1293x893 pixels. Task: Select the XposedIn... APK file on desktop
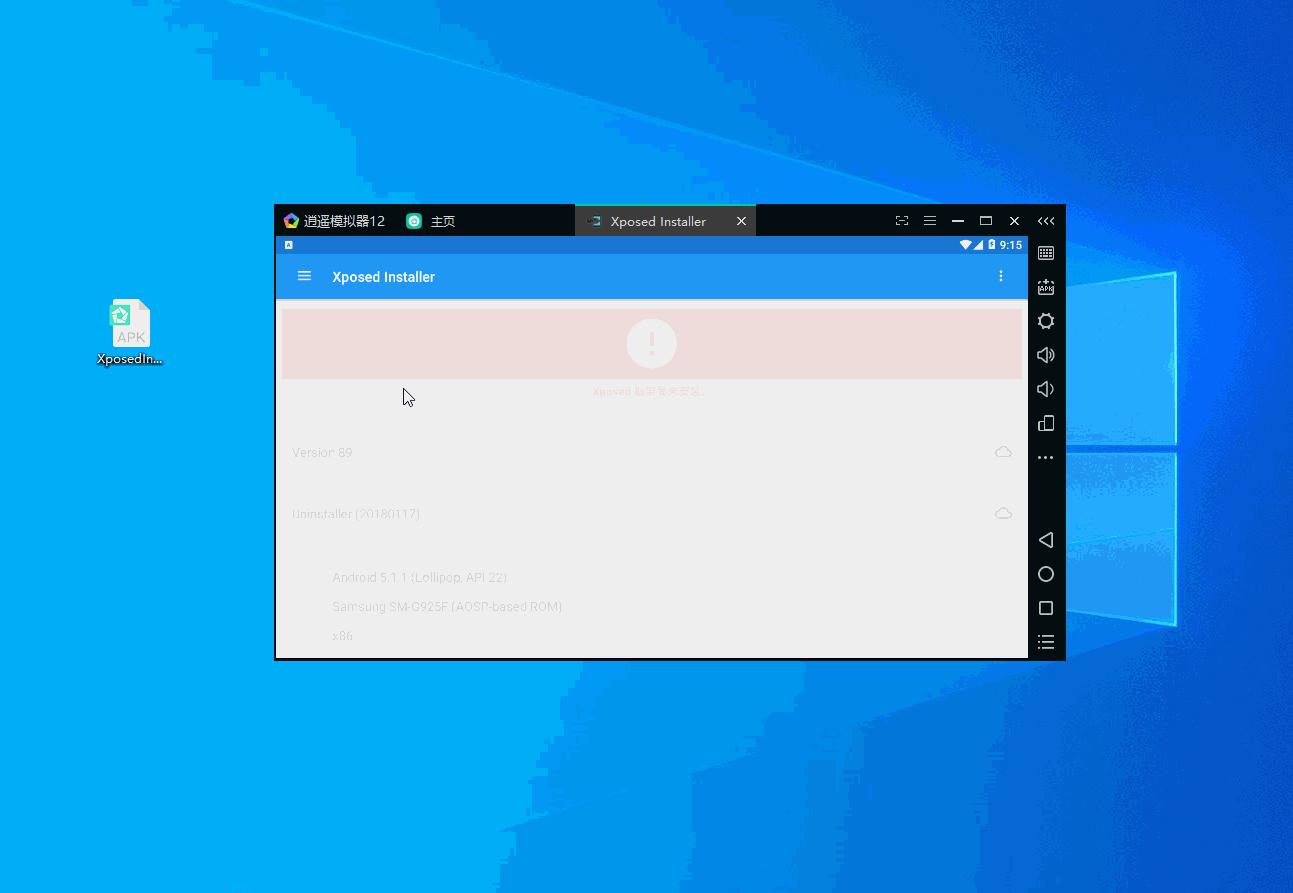click(x=130, y=333)
